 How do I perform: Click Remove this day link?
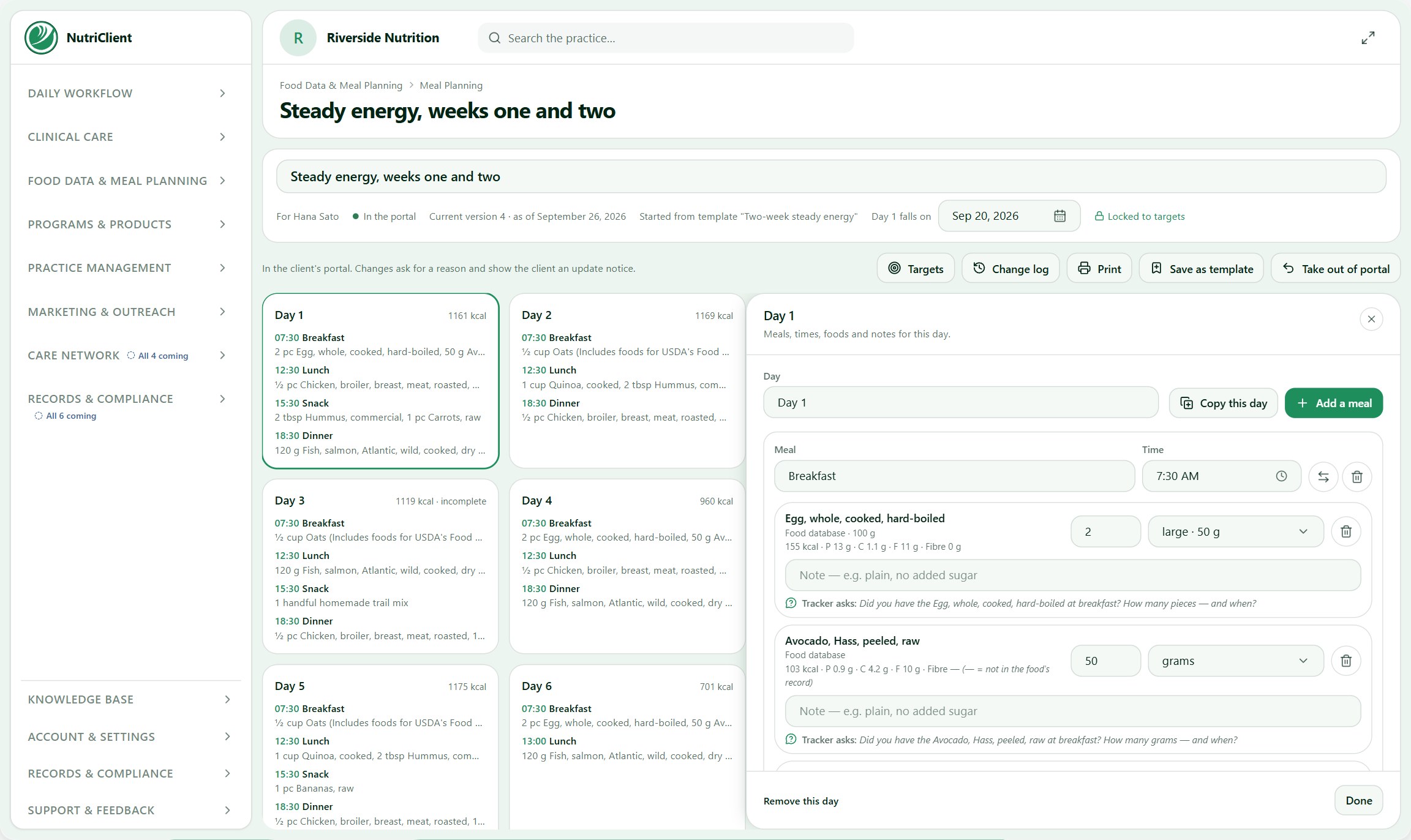click(x=800, y=801)
